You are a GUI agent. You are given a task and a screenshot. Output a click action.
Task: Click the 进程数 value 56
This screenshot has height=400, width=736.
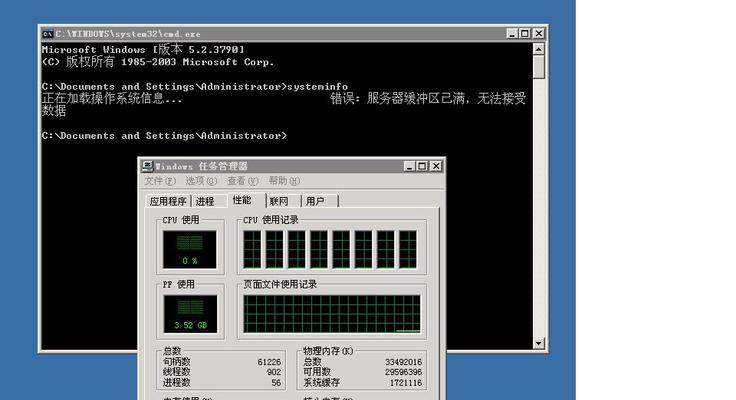(x=276, y=383)
